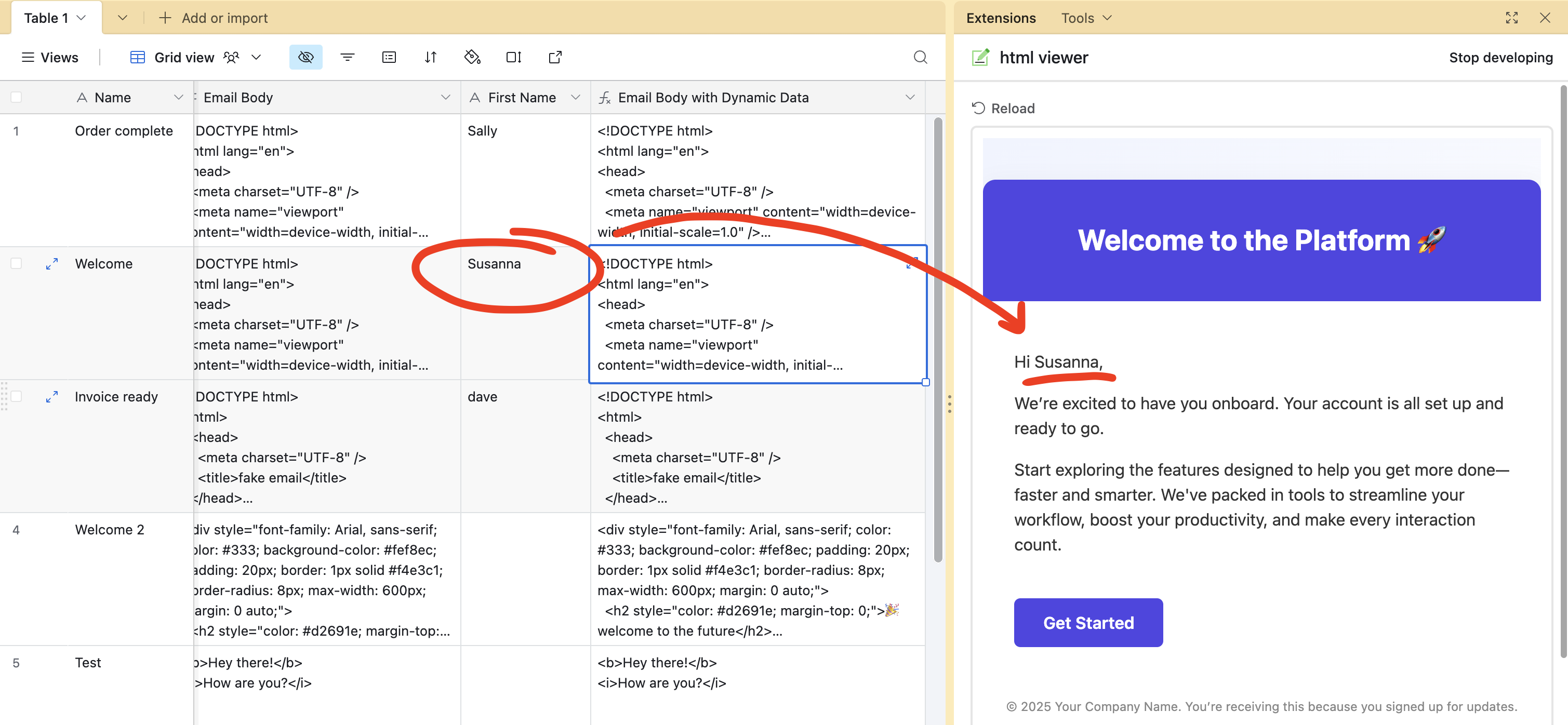Open the Tools menu
Screen dimensions: 1568x725
[x=1086, y=18]
